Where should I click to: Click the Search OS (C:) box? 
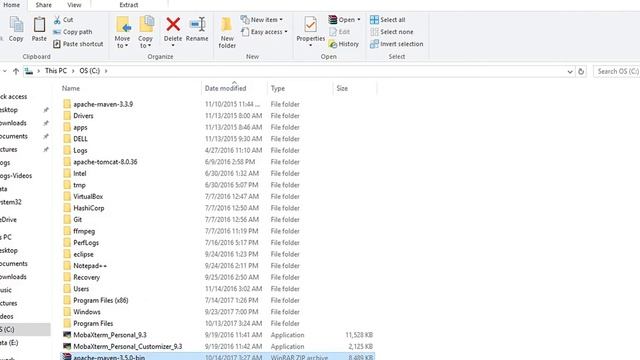point(617,71)
